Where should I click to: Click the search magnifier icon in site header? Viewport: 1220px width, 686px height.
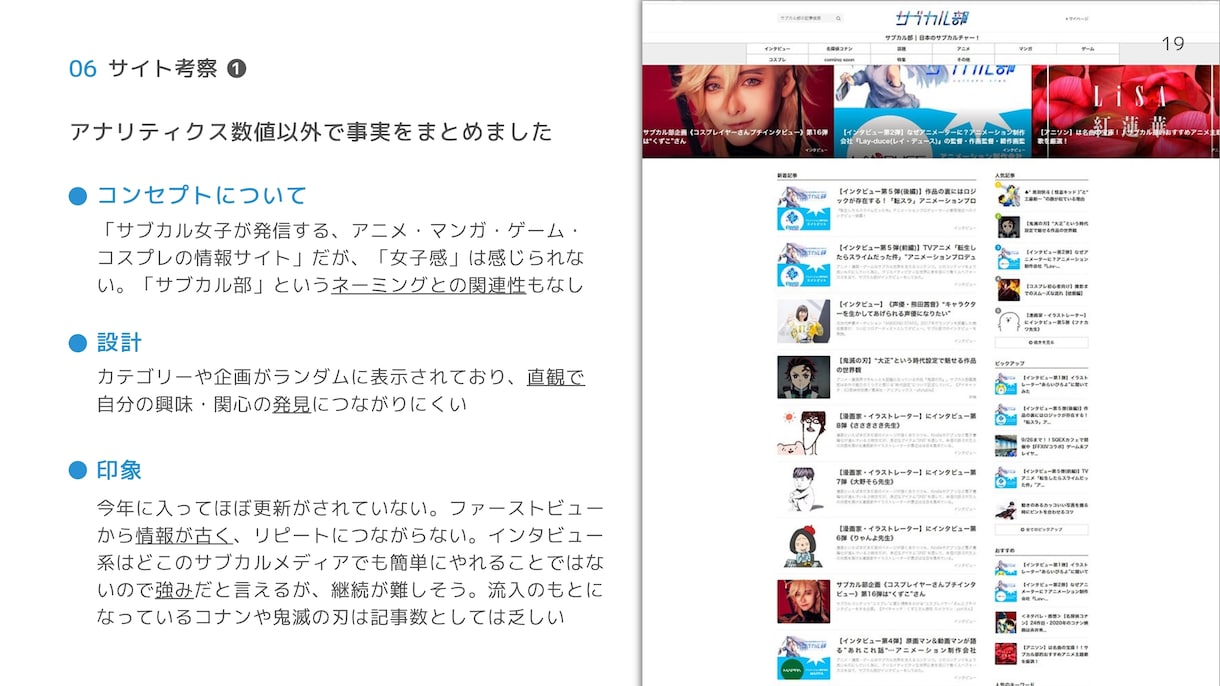point(838,18)
